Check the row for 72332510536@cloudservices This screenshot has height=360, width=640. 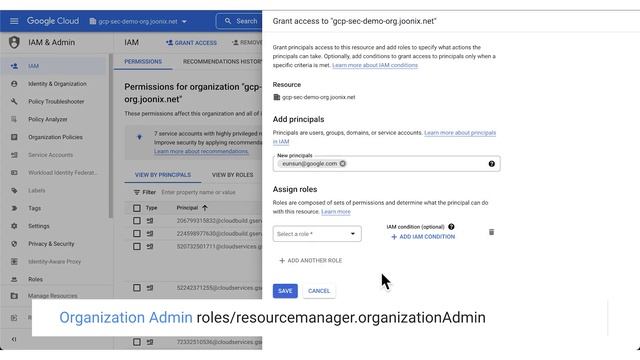coord(137,342)
